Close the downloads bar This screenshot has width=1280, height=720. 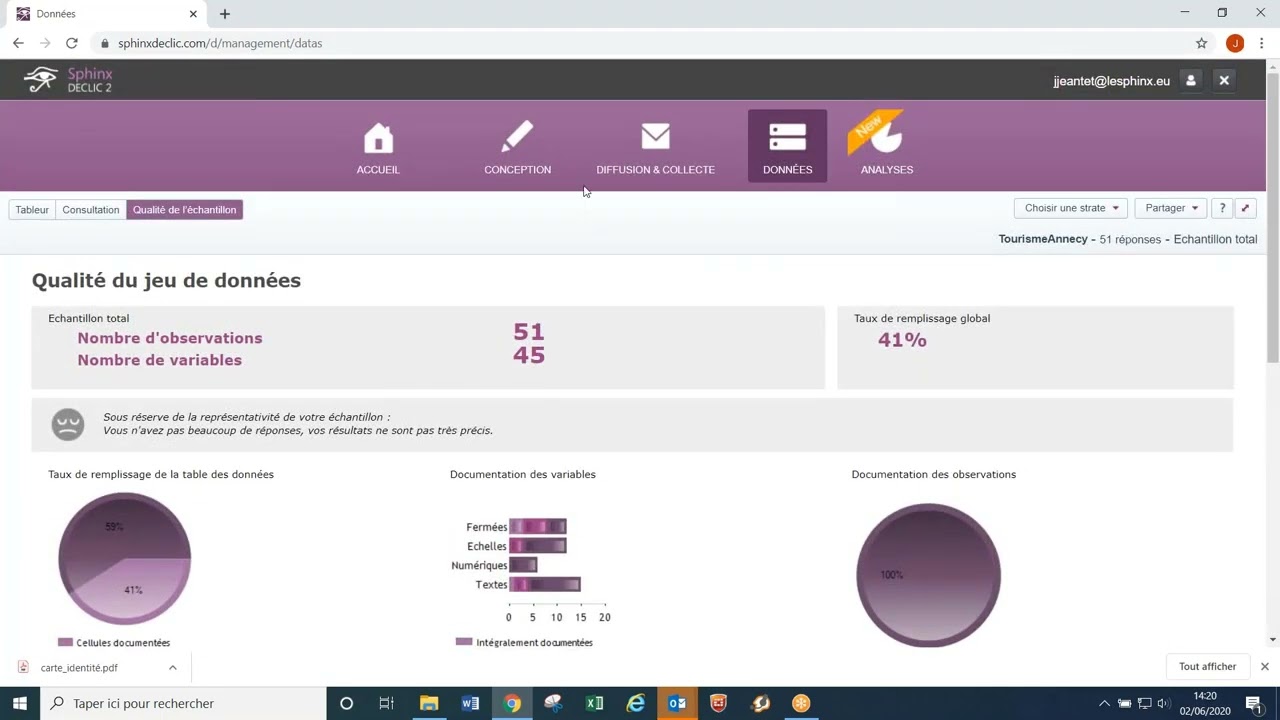pyautogui.click(x=1264, y=666)
